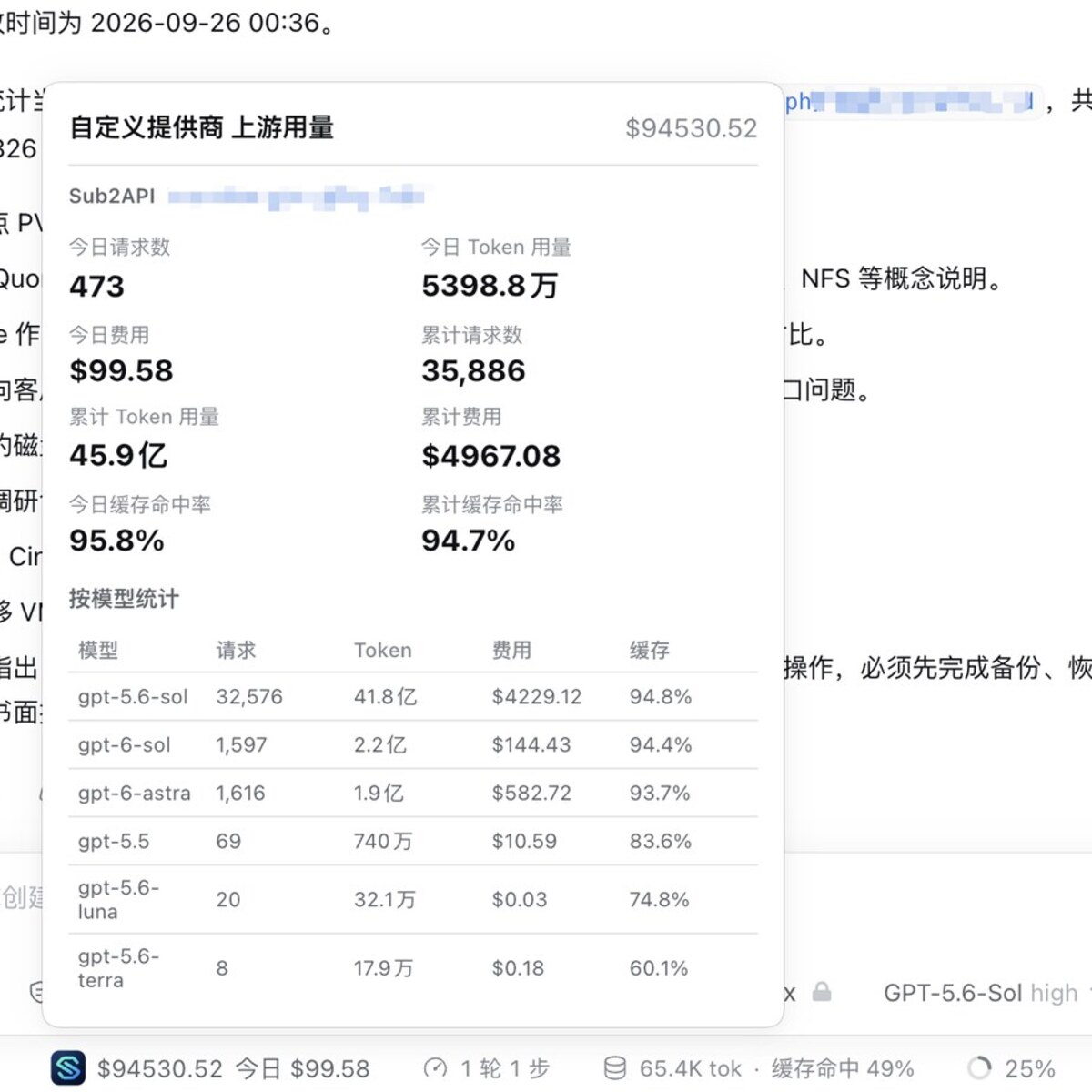Click the token cell 1.9亿
Image resolution: width=1092 pixels, height=1092 pixels.
click(x=379, y=794)
